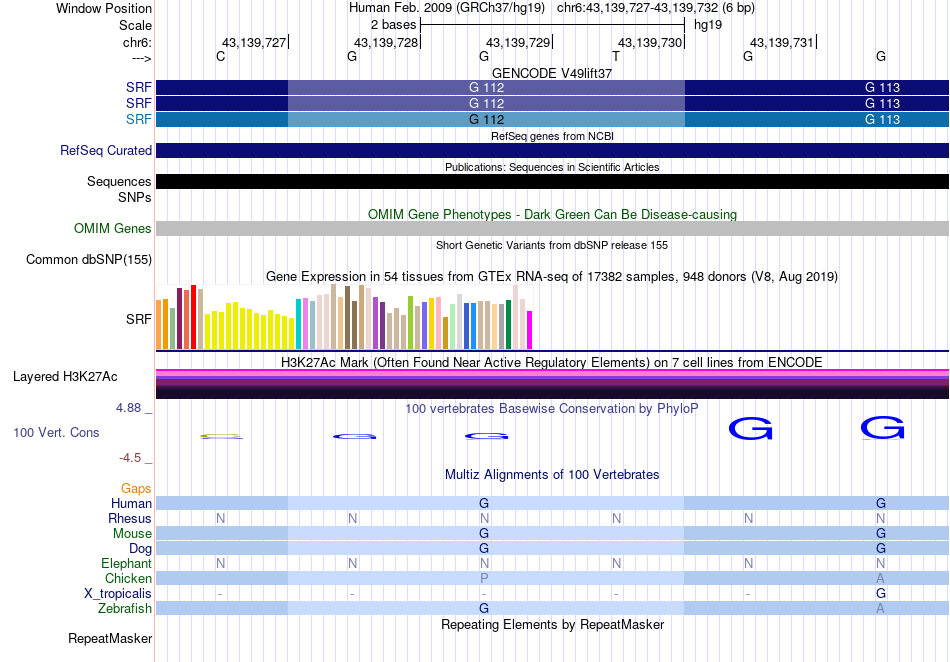Click the hg19 text beside scale bar

(708, 25)
